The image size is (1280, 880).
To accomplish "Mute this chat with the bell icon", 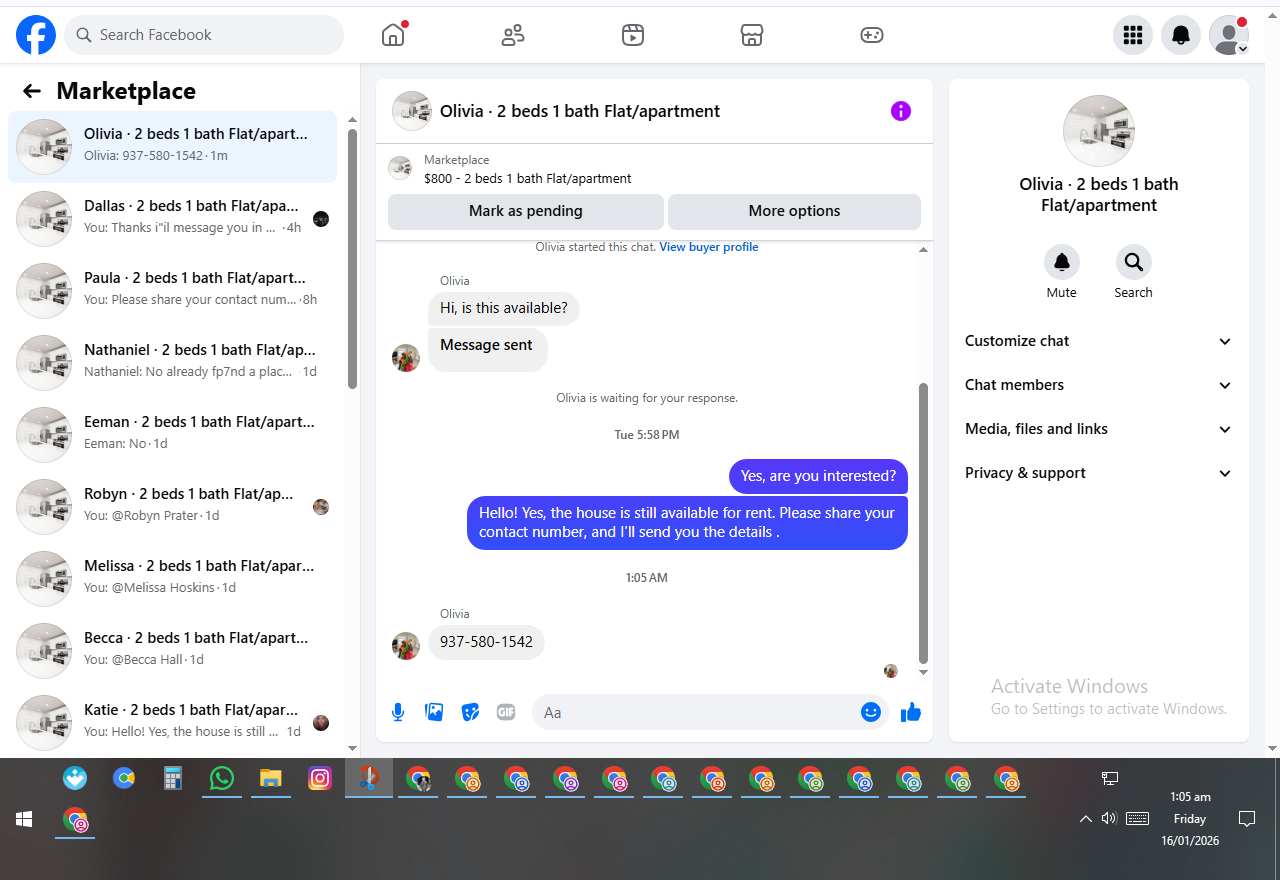I will tap(1062, 262).
